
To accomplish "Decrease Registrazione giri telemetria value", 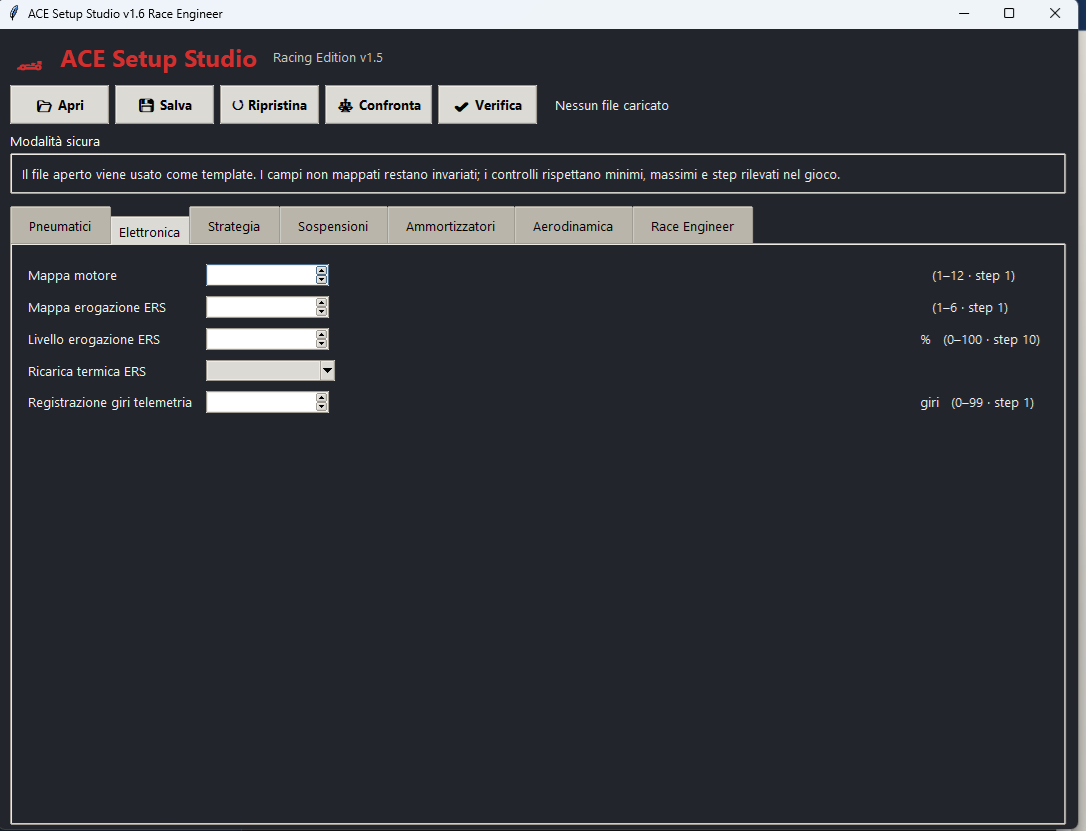I will click(321, 406).
